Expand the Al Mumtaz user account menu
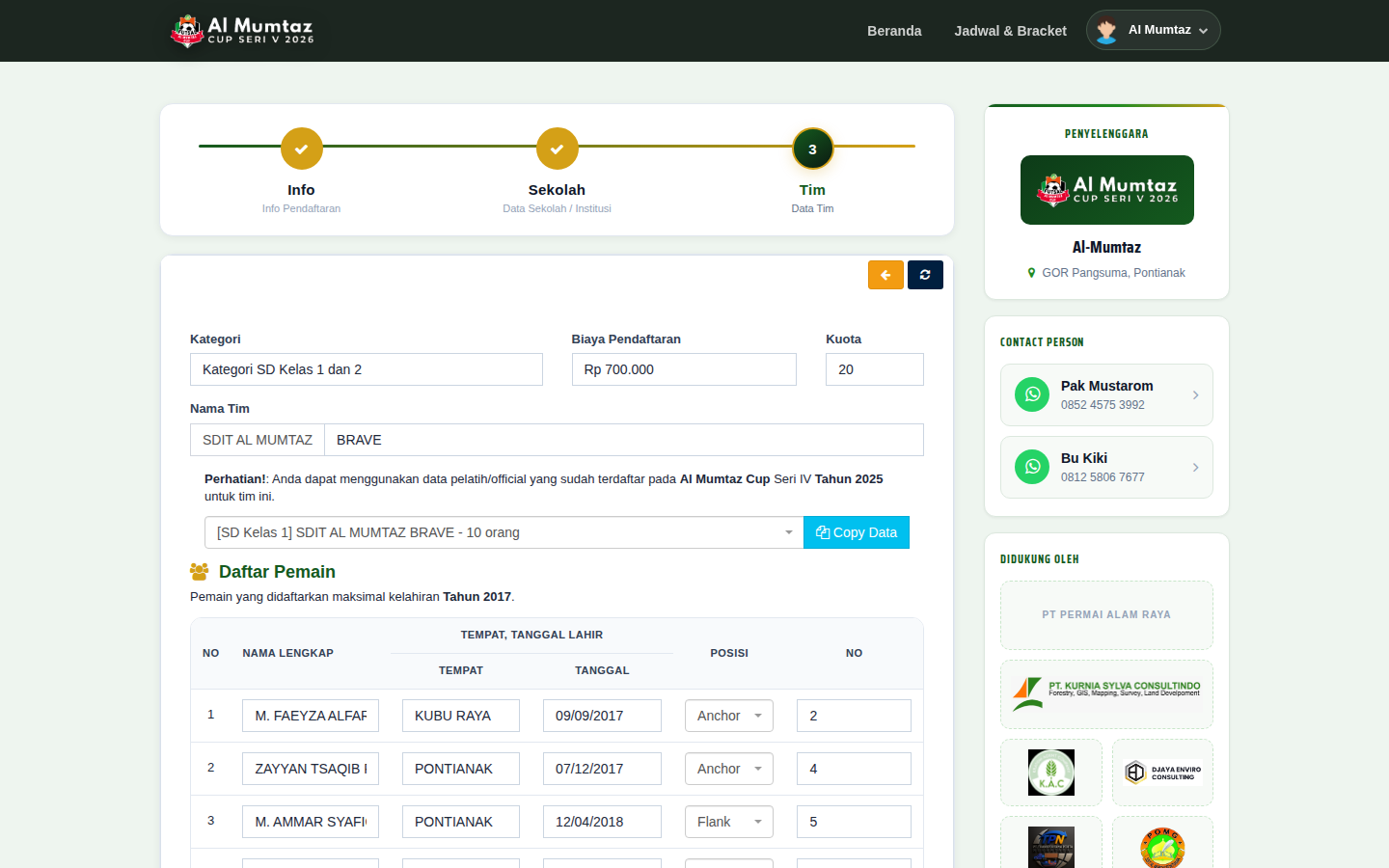1389x868 pixels. (1153, 30)
